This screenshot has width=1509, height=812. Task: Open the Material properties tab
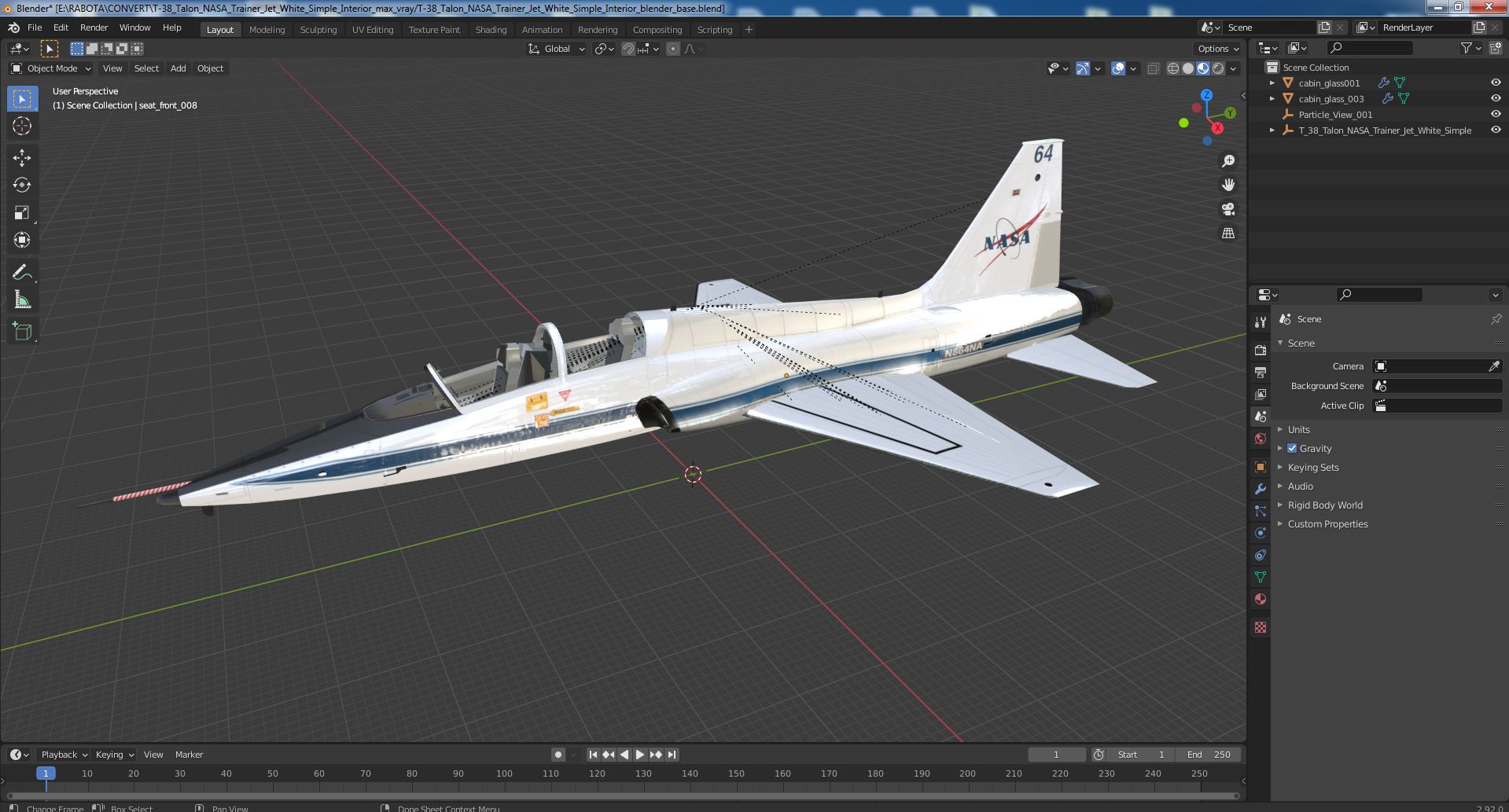coord(1261,599)
